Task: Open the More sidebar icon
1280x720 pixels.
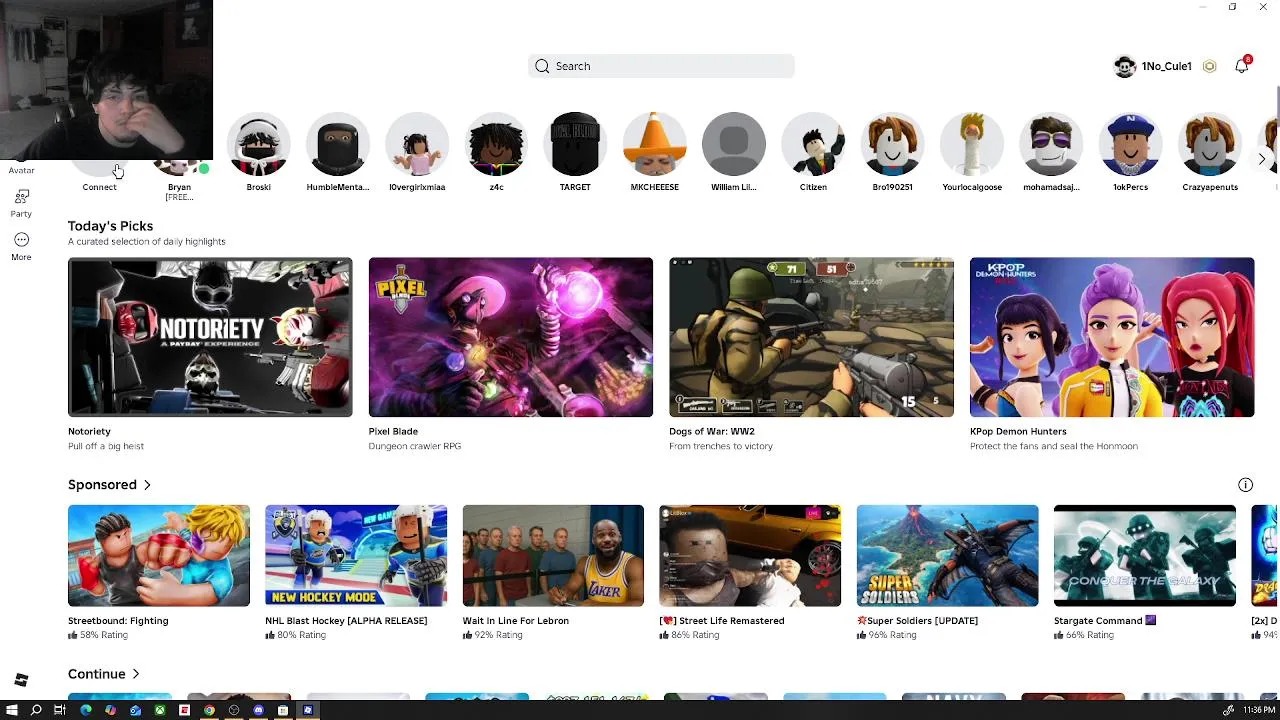Action: (x=21, y=240)
